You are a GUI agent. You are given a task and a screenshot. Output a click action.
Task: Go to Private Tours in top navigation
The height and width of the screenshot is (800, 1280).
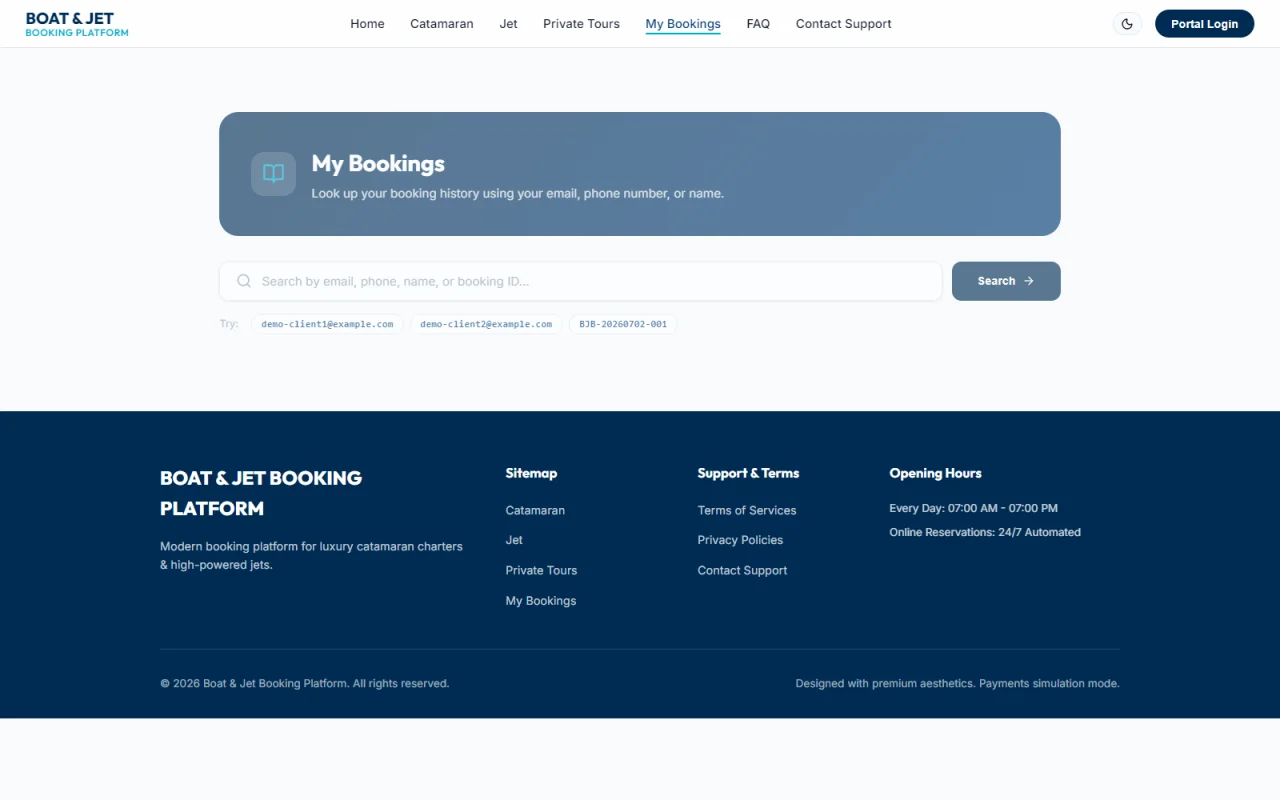[581, 24]
